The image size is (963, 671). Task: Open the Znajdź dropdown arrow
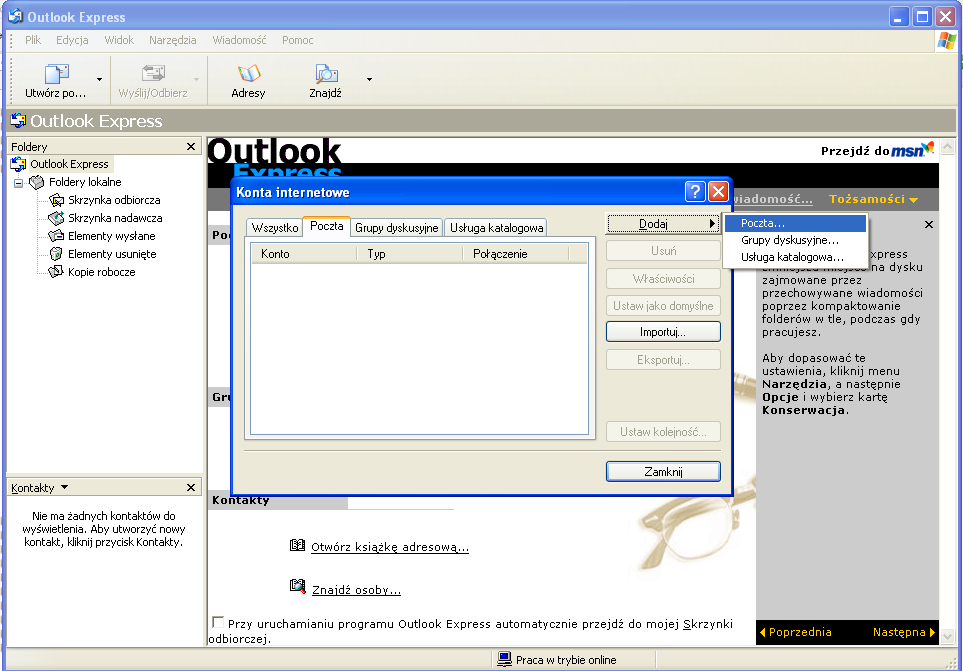click(x=369, y=80)
